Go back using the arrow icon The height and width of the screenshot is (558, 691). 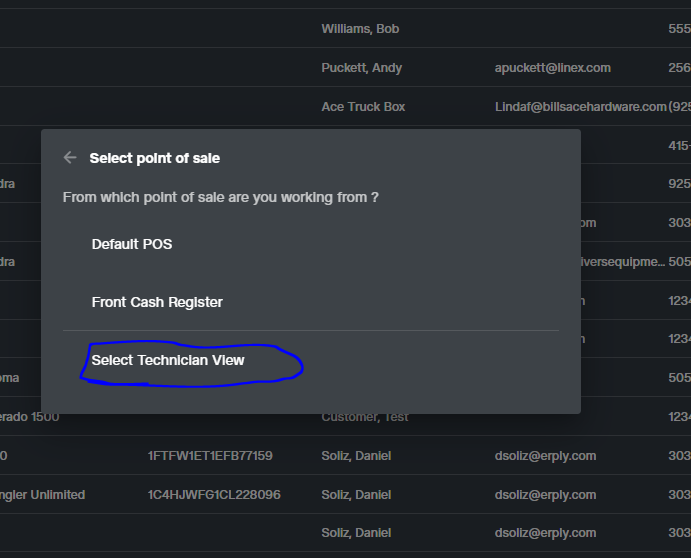tap(70, 157)
